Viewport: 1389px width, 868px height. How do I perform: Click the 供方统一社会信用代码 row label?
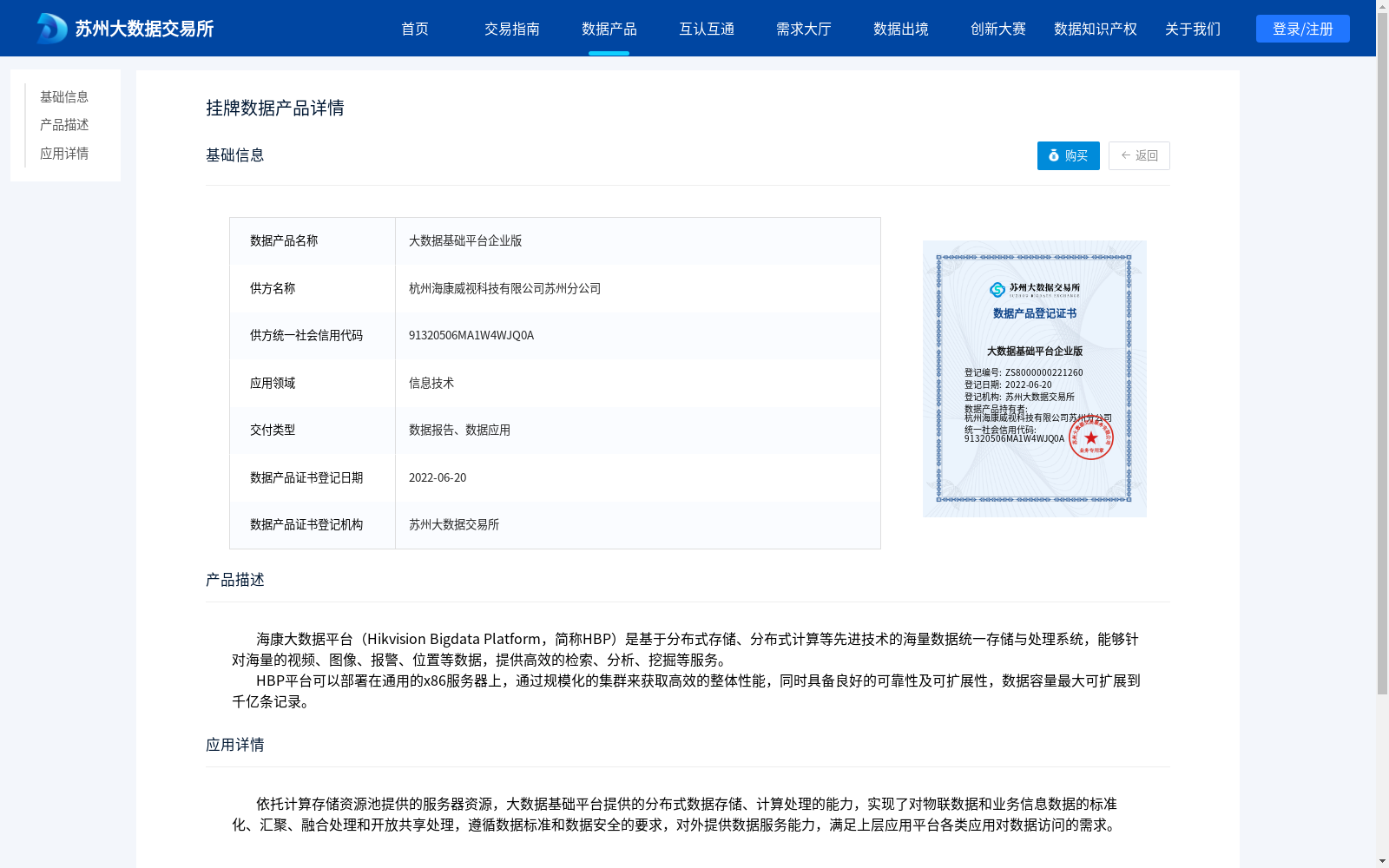pos(306,335)
